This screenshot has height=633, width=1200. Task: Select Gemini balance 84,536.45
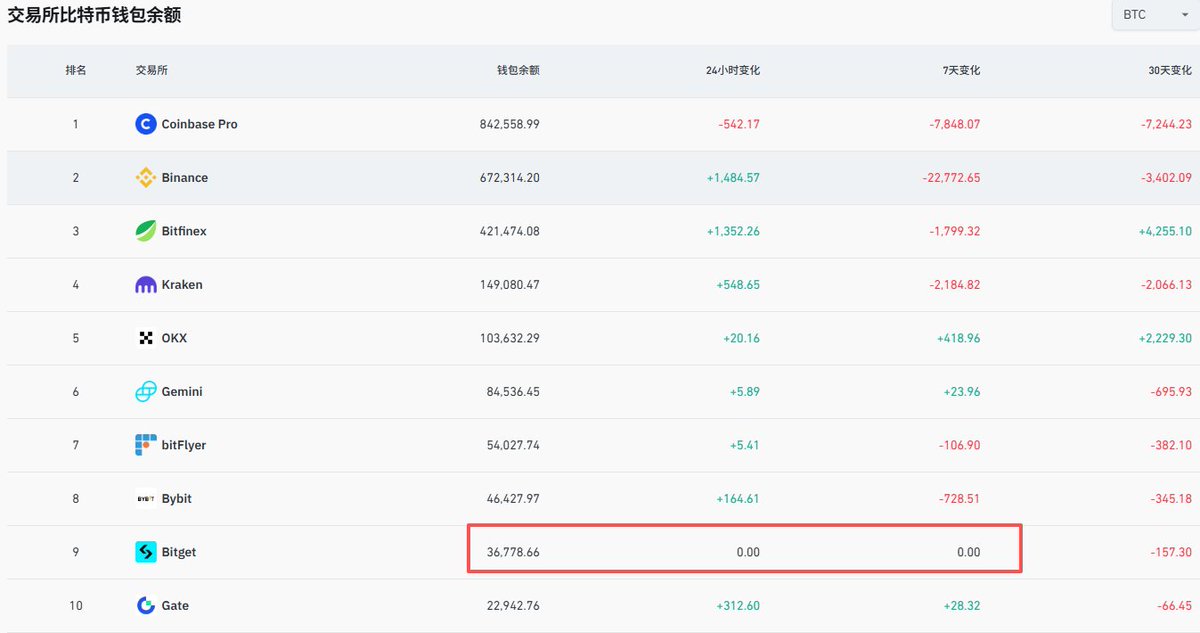(513, 392)
